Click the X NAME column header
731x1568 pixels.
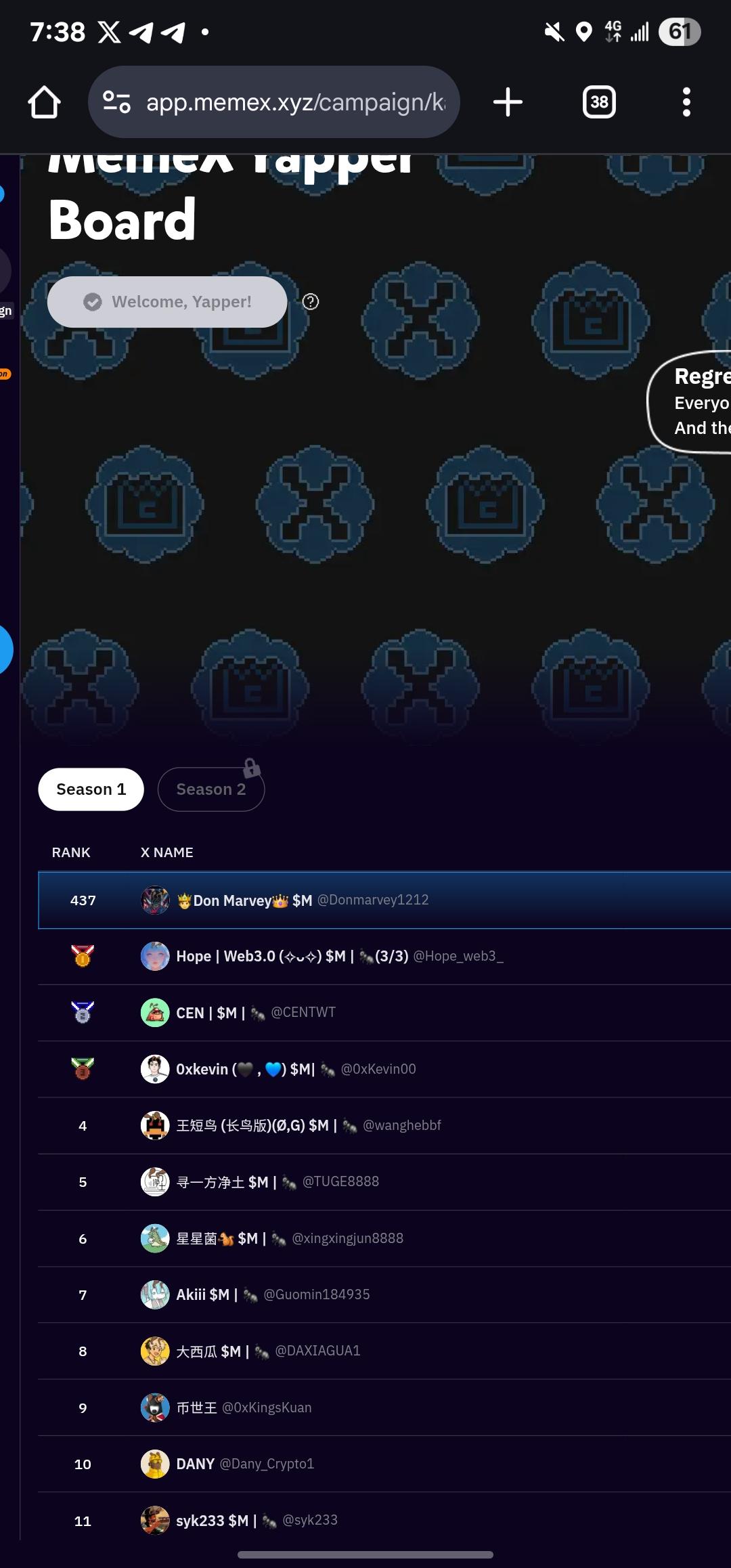(167, 852)
